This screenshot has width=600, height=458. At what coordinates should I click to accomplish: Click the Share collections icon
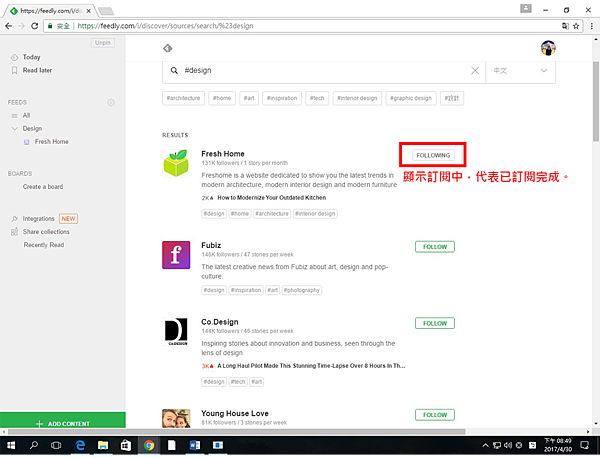[x=14, y=232]
